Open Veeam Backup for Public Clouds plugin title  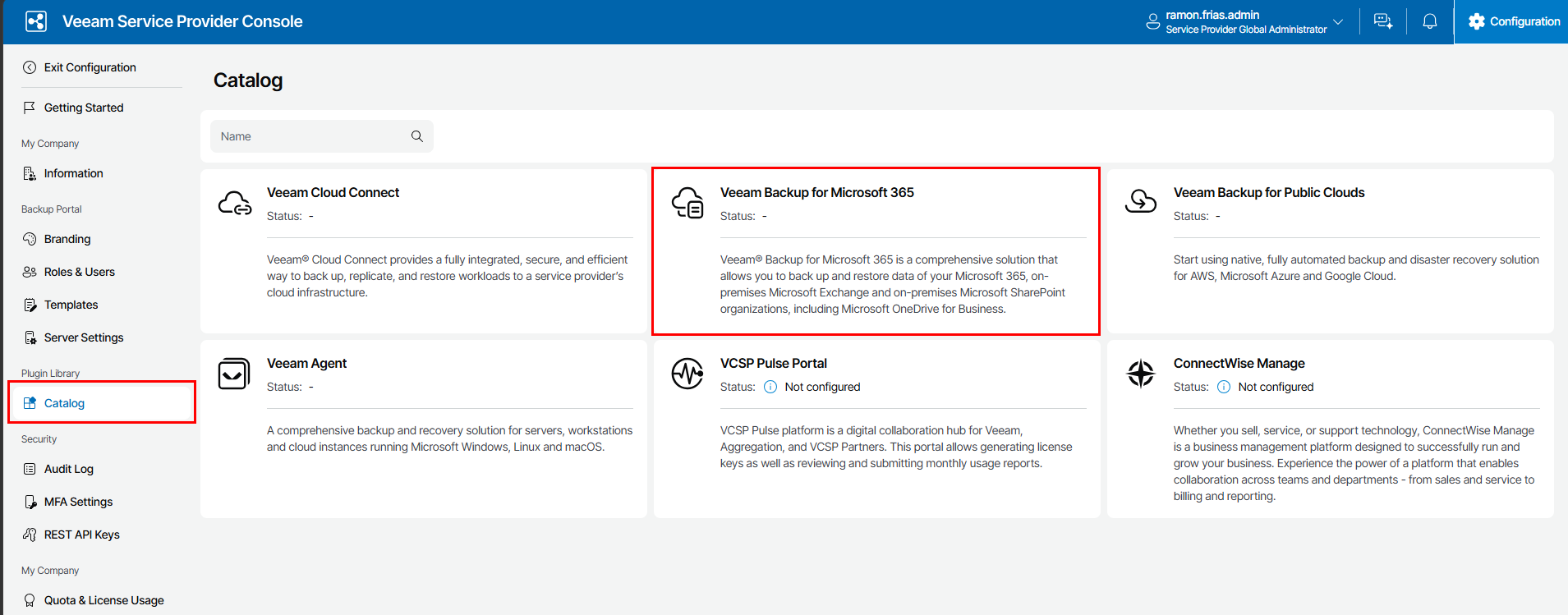pyautogui.click(x=1269, y=192)
